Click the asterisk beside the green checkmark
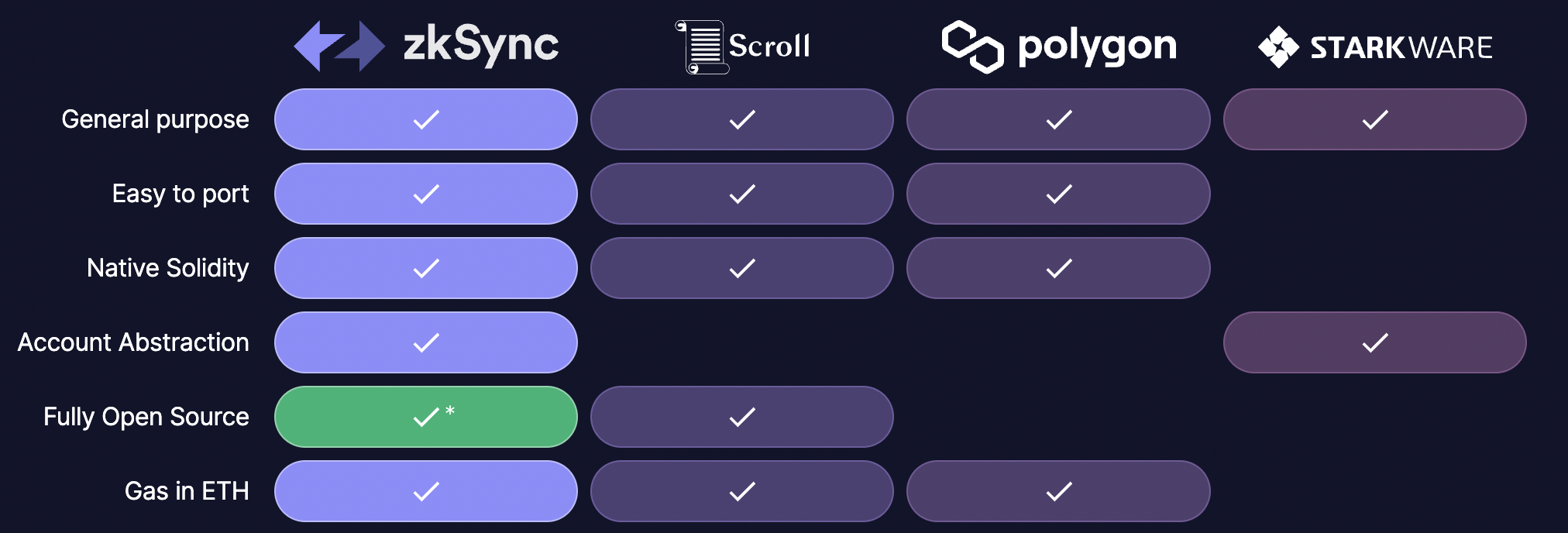Screen dimensions: 1568x533 click(x=450, y=411)
